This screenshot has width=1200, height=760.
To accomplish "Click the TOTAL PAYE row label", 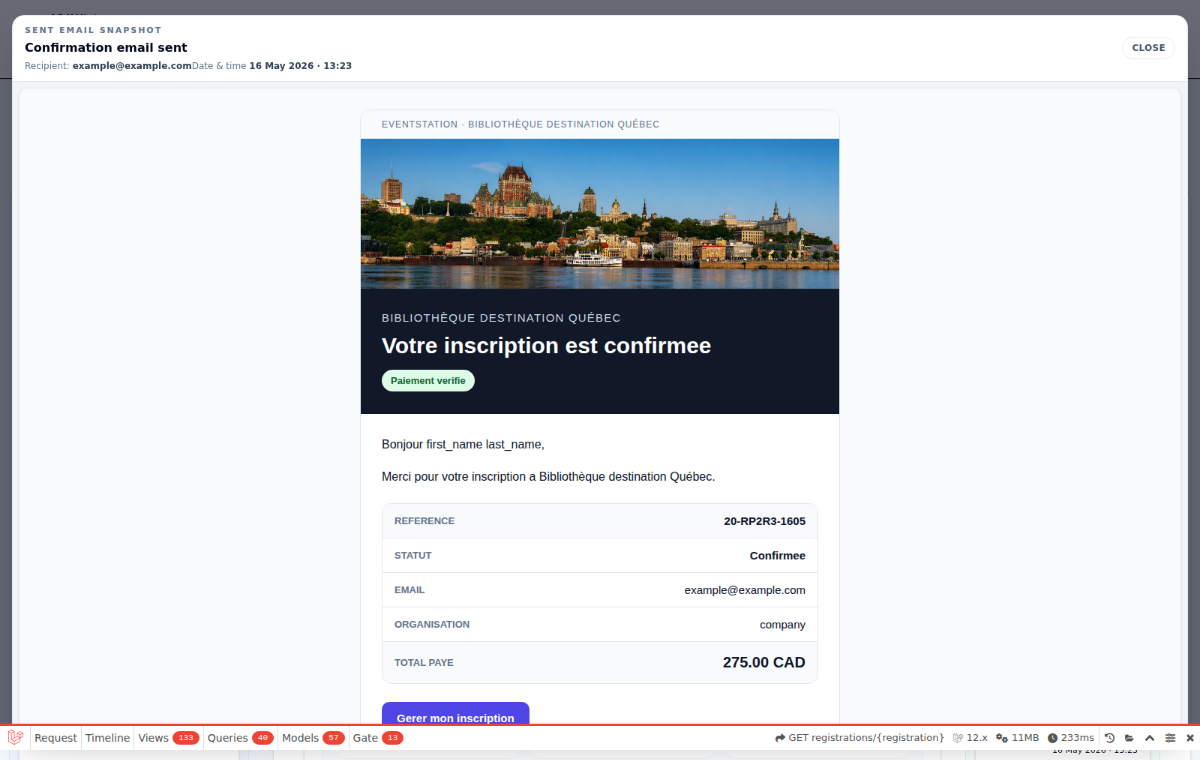I will 424,663.
